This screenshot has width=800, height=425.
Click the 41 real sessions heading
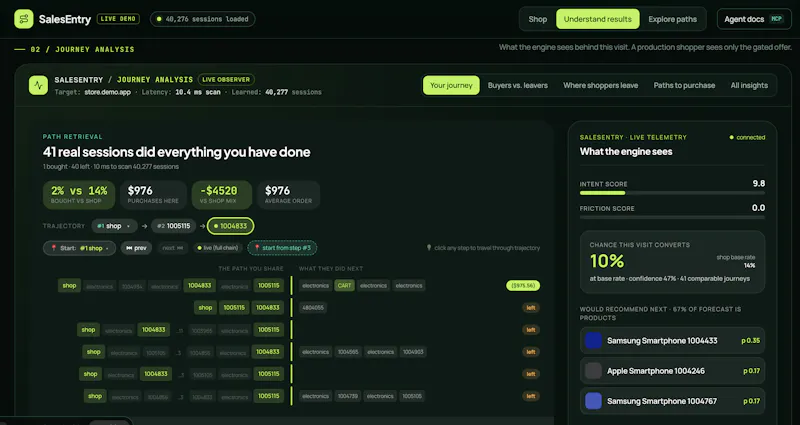tap(177, 152)
